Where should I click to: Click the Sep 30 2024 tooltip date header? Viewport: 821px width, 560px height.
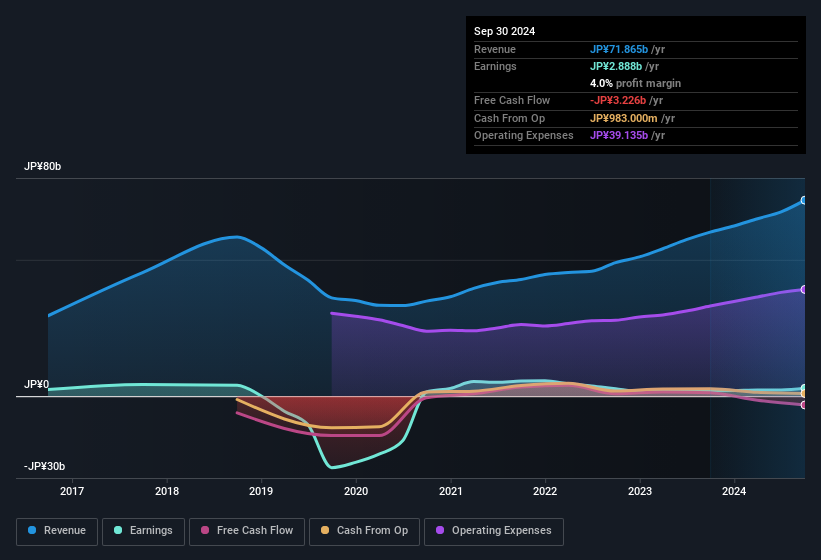[505, 31]
